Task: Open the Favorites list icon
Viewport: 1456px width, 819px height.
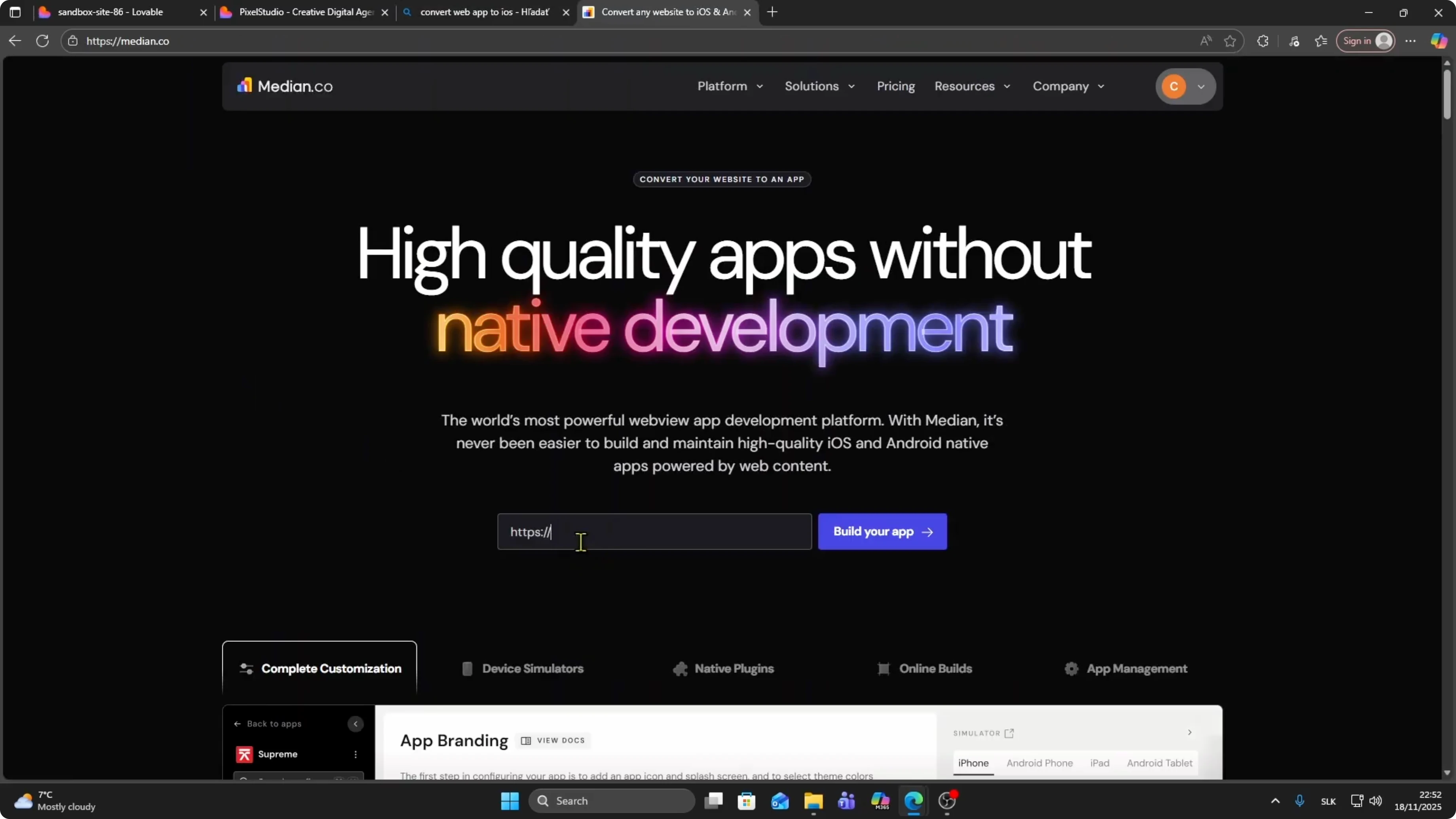Action: 1321,41
